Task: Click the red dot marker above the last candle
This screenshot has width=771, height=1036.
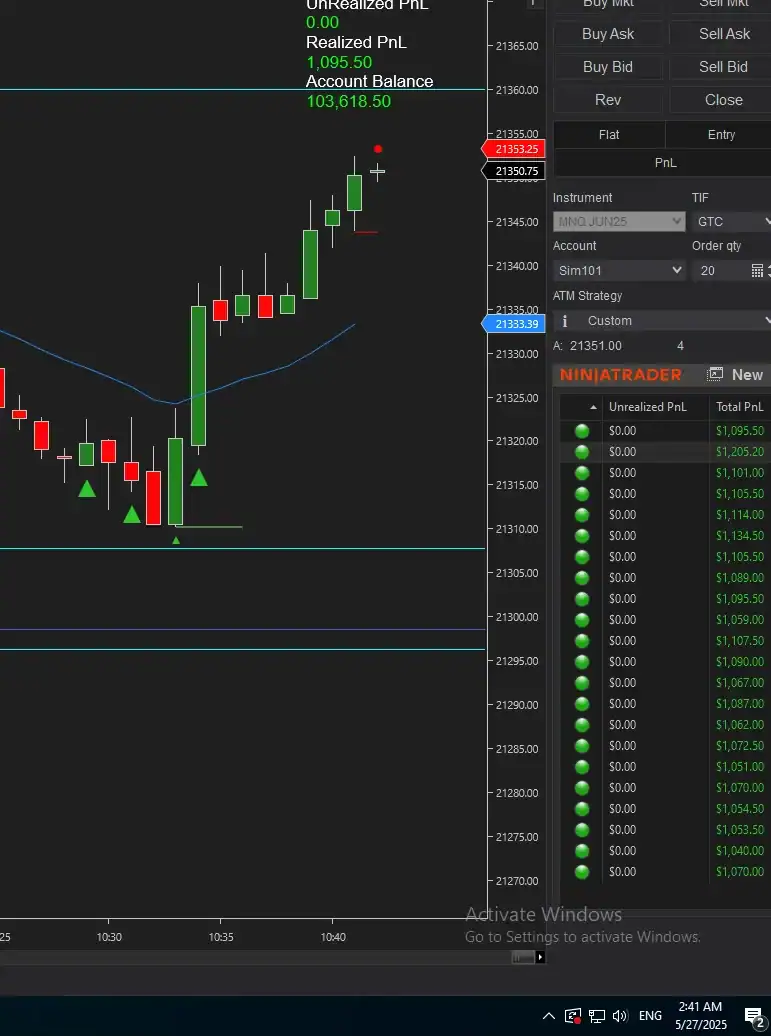Action: point(378,149)
